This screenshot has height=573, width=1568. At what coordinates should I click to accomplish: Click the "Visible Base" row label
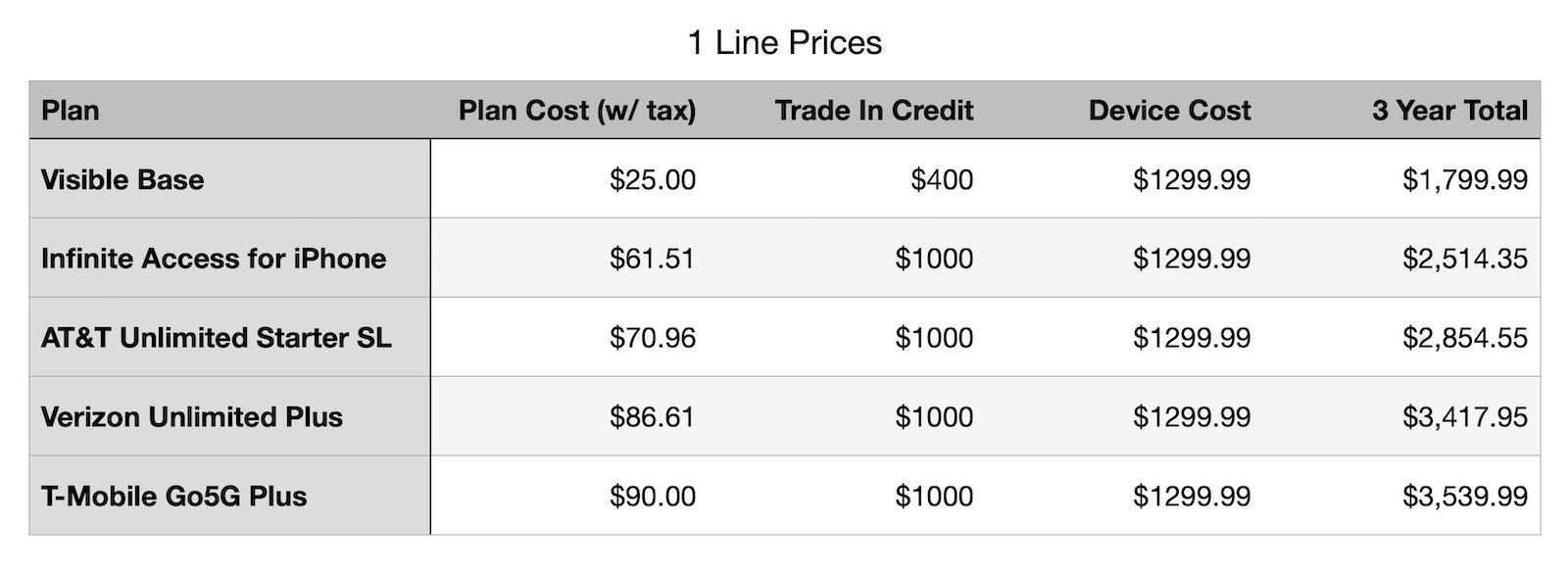pyautogui.click(x=122, y=180)
